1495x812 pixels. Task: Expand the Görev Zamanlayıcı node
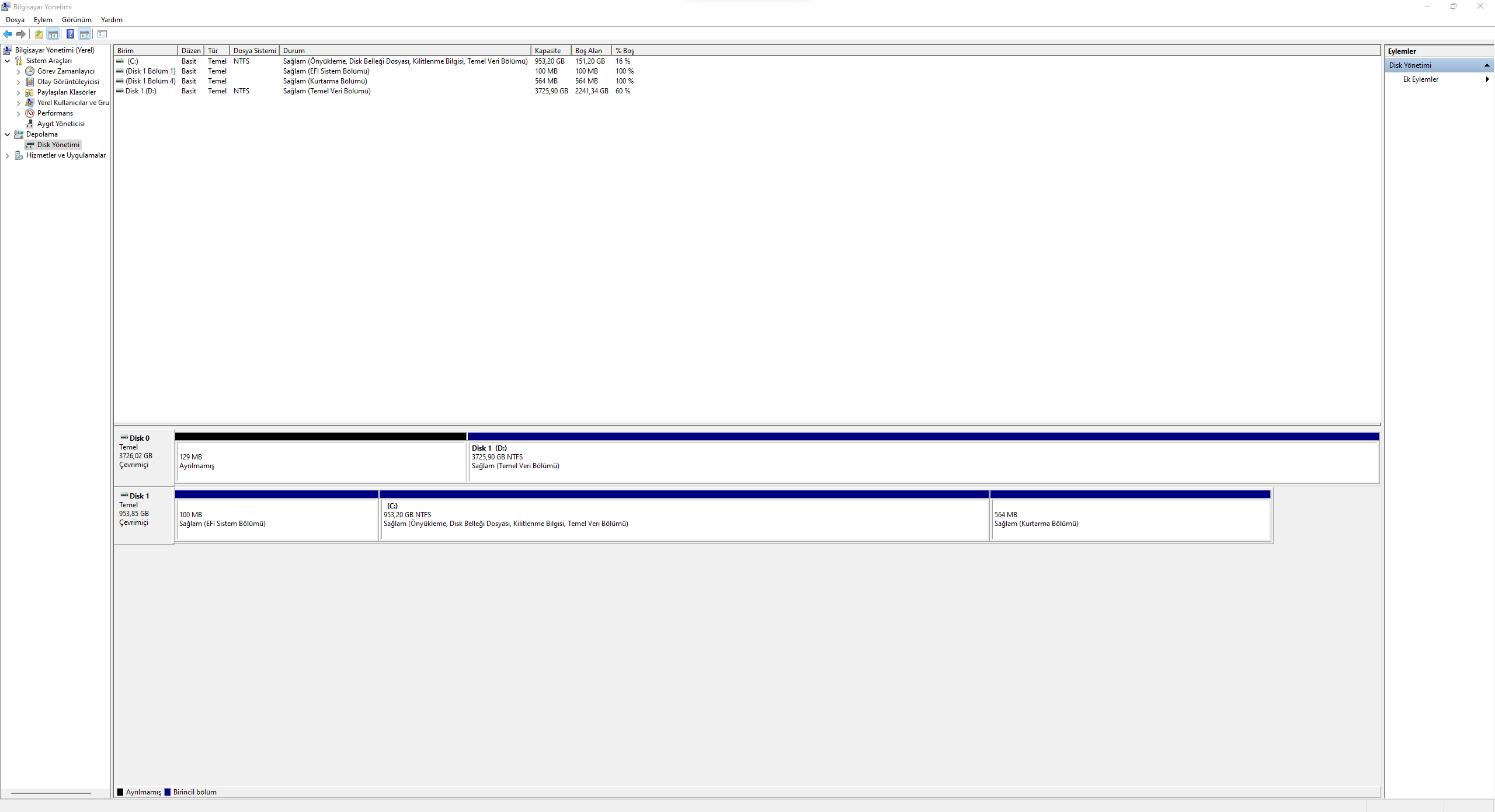(x=19, y=72)
